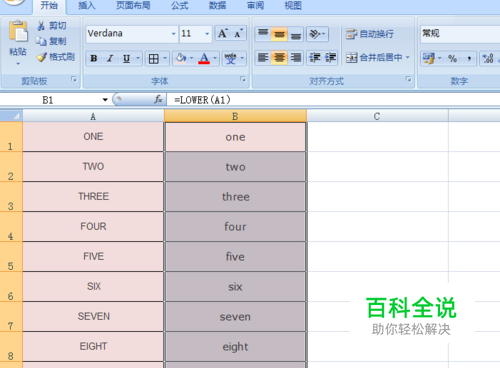Select the column B header

click(235, 116)
